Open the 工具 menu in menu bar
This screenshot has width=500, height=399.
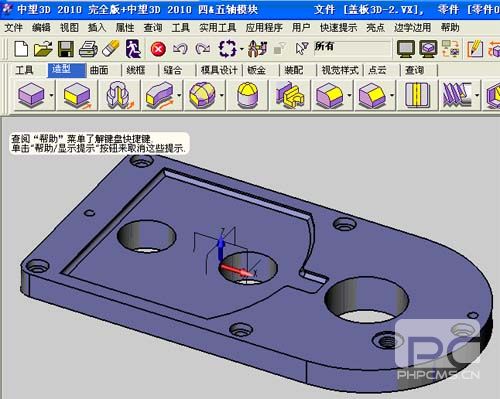pos(180,27)
